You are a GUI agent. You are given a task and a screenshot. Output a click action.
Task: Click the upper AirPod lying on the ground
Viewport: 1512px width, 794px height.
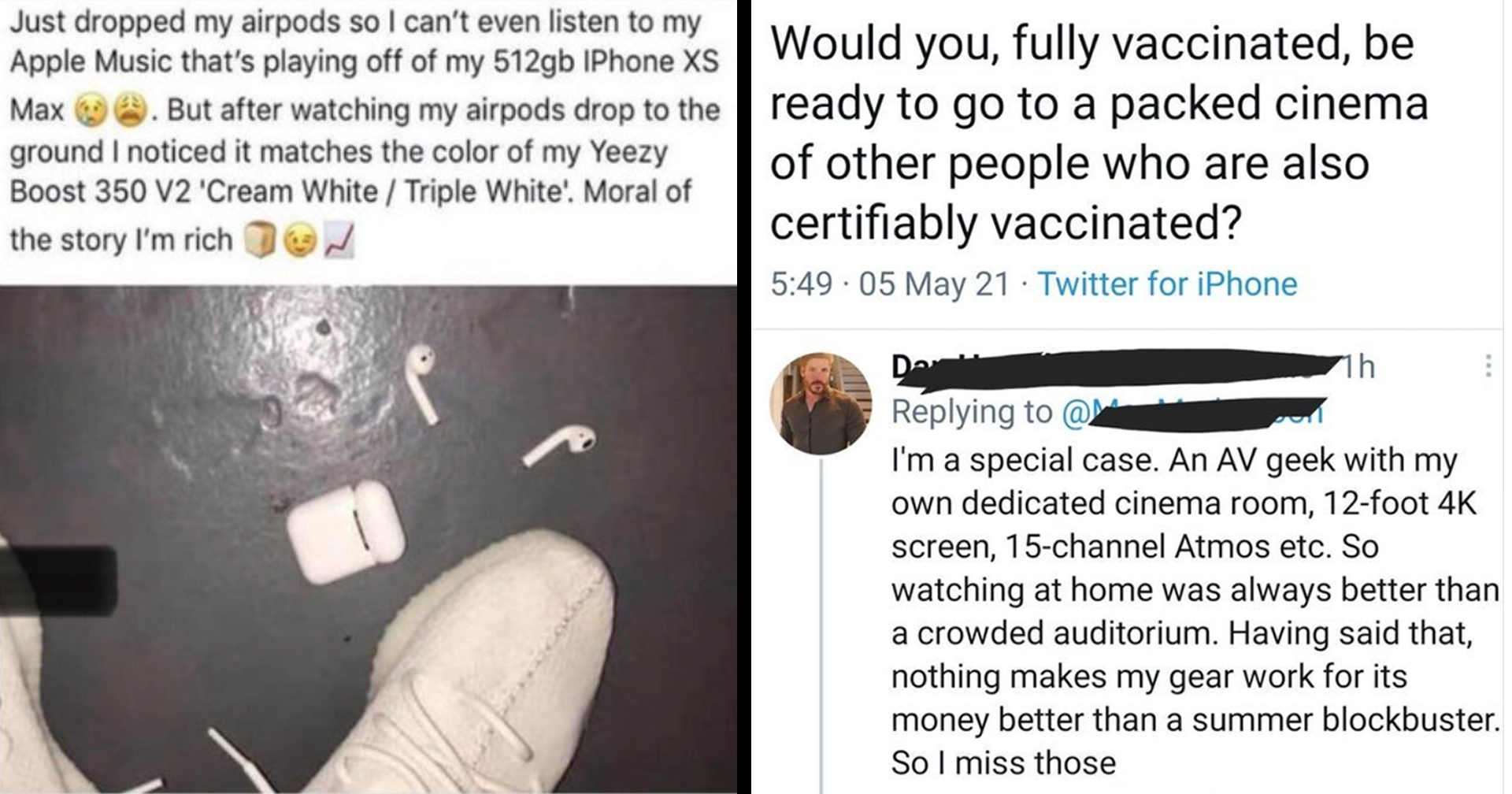[423, 382]
